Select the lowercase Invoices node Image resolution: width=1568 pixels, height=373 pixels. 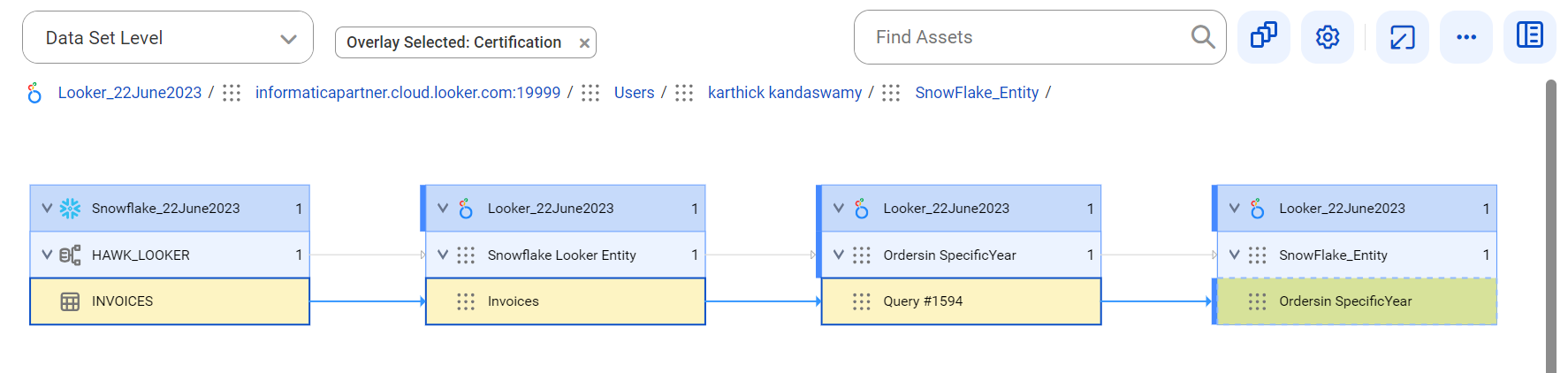click(566, 301)
